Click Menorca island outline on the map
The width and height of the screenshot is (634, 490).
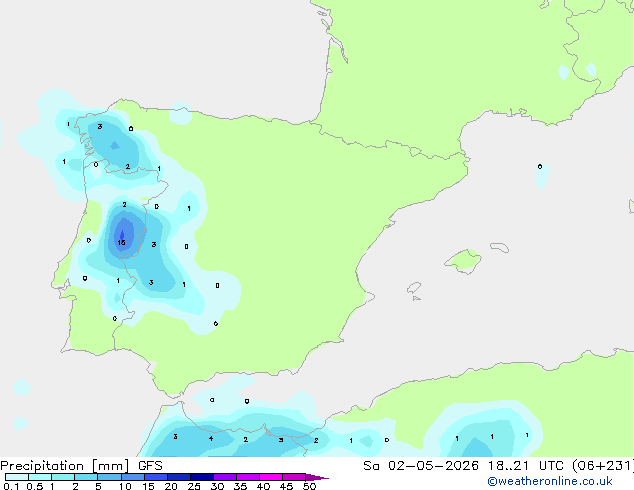(499, 247)
